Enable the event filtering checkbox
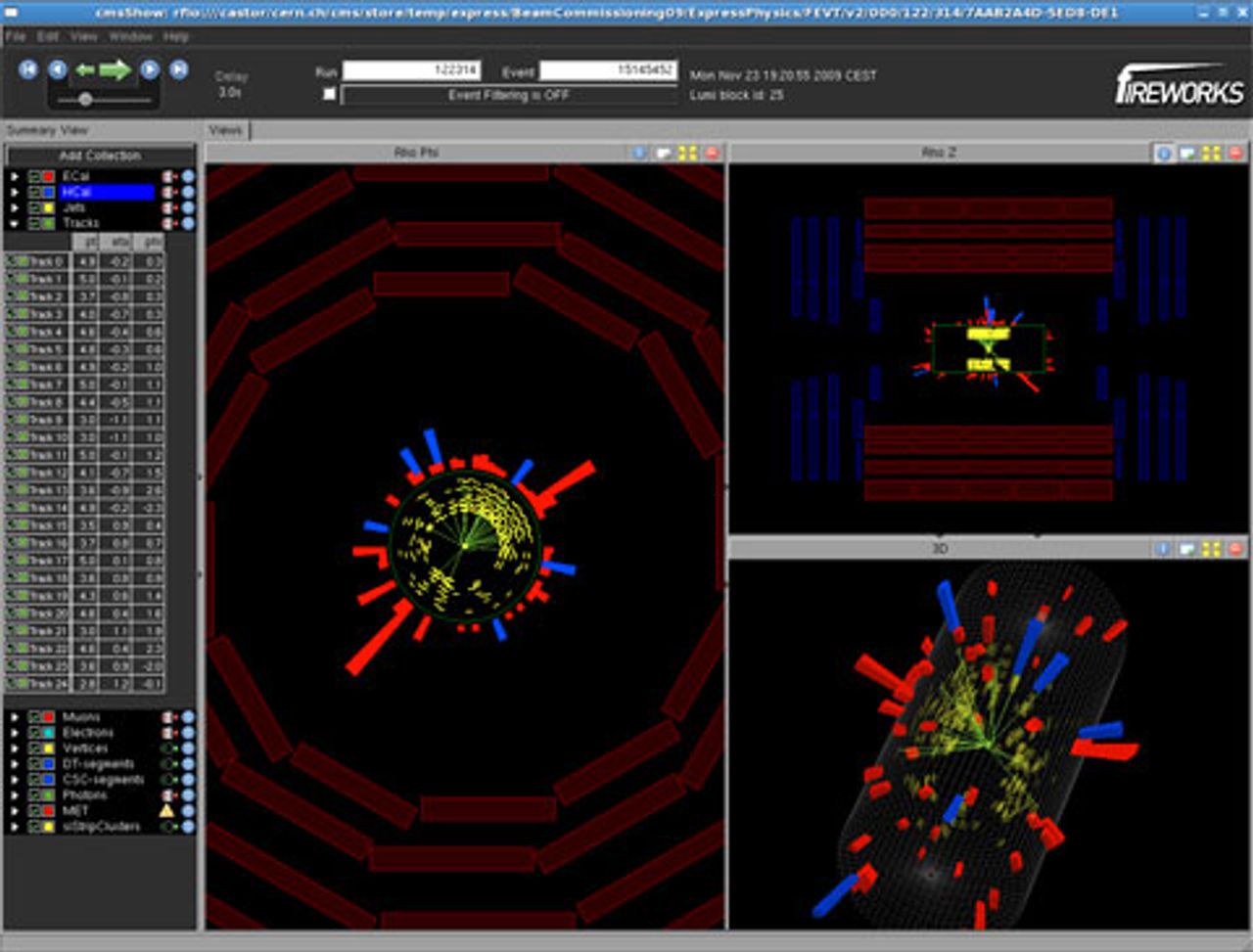1253x952 pixels. 329,95
